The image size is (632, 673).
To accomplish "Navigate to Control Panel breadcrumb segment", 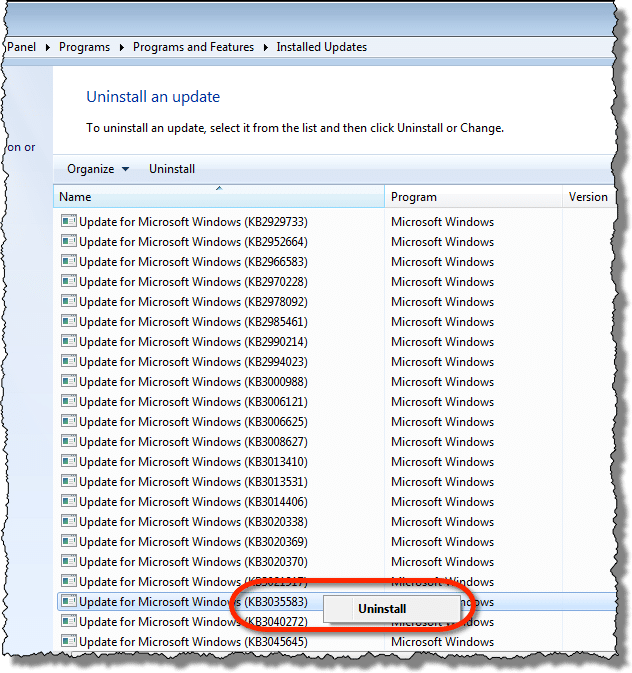I will click(21, 47).
